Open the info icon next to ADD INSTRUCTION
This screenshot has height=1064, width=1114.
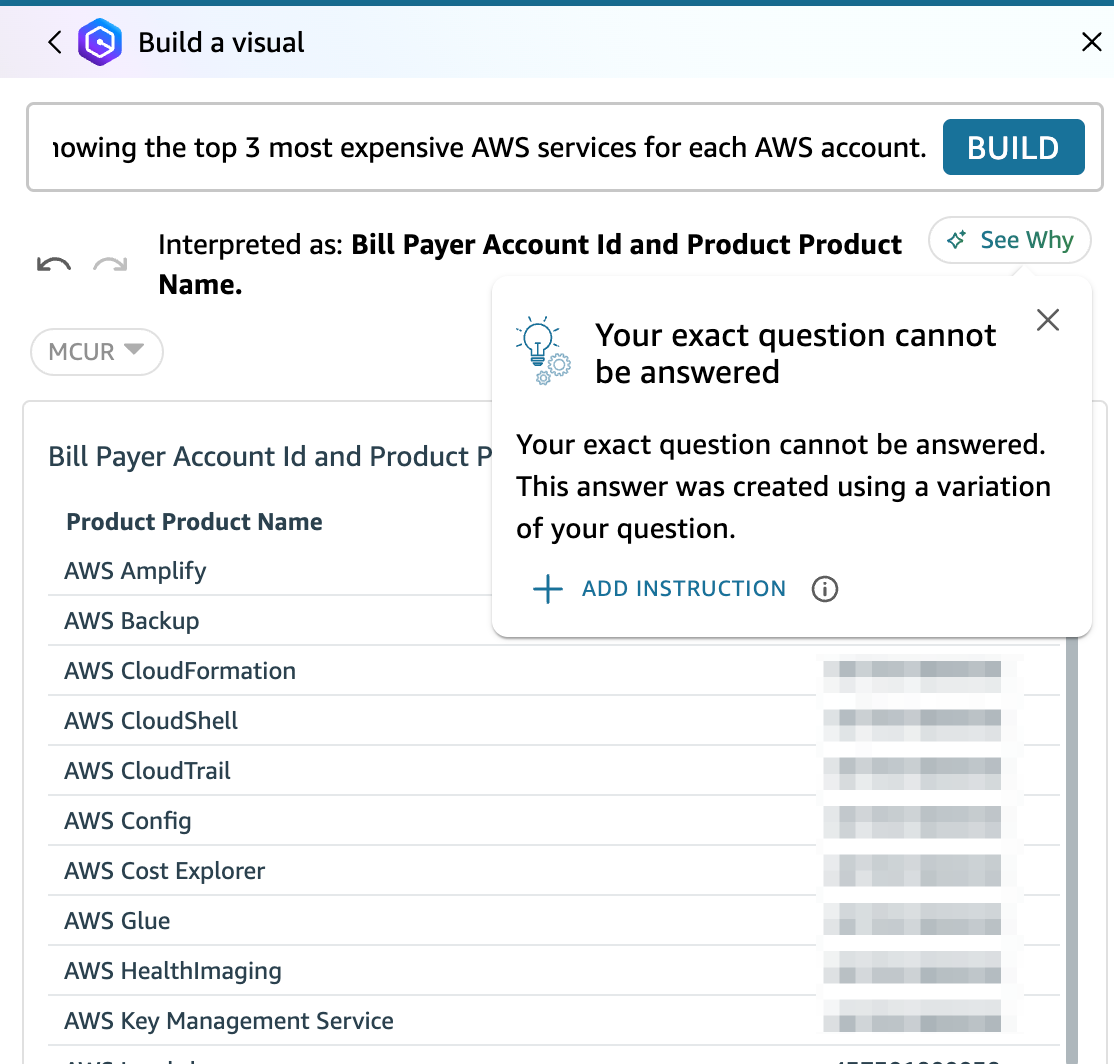[x=825, y=589]
